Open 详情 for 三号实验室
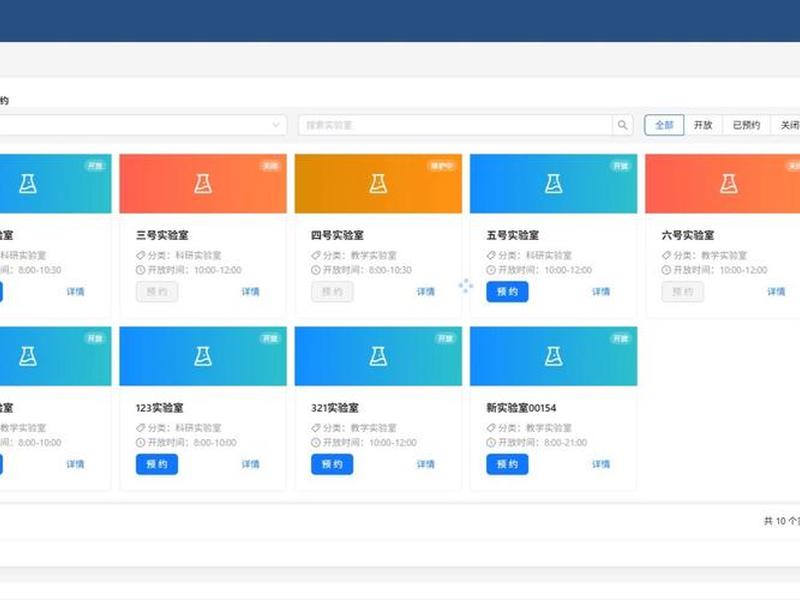The image size is (800, 600). pyautogui.click(x=251, y=292)
